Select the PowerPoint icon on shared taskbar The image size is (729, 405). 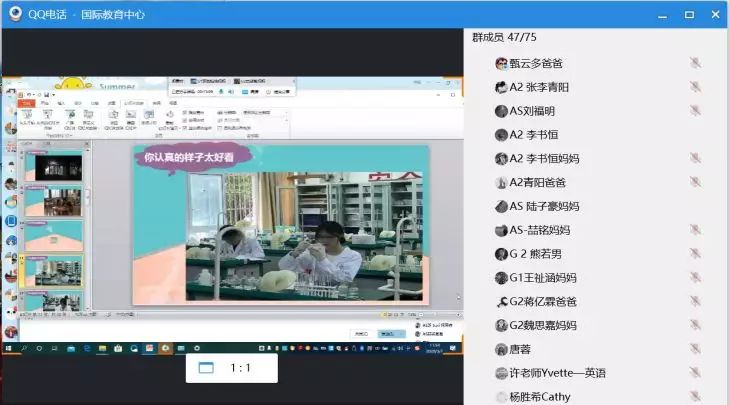tap(149, 348)
